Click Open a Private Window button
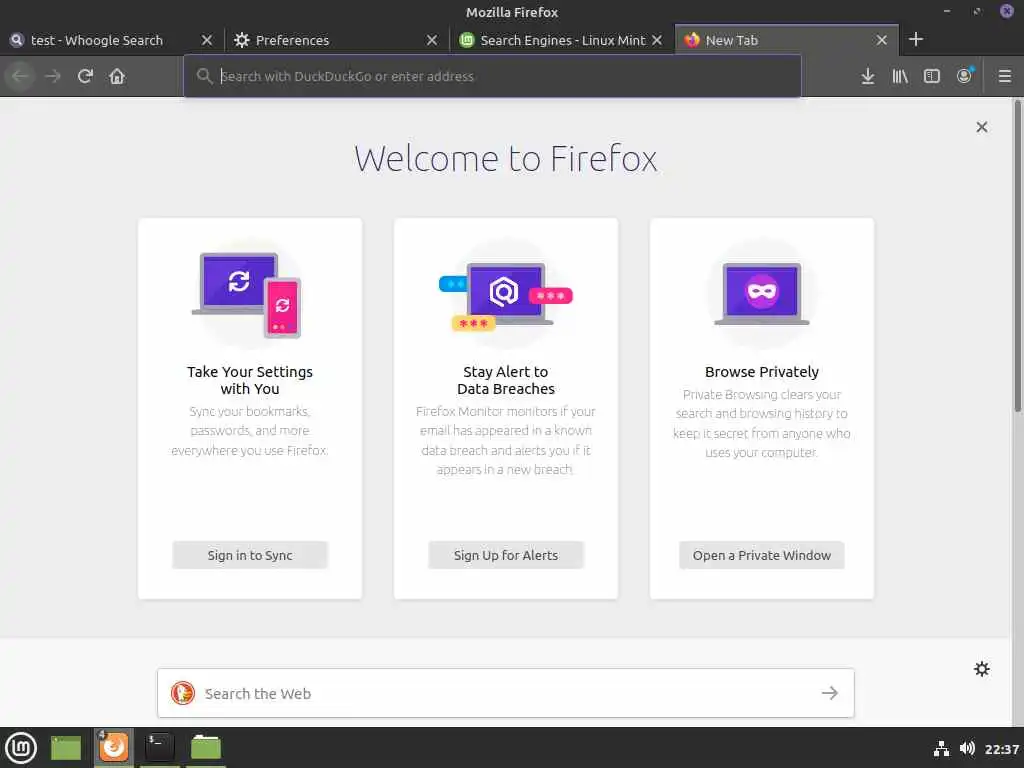The width and height of the screenshot is (1024, 768). 761,555
